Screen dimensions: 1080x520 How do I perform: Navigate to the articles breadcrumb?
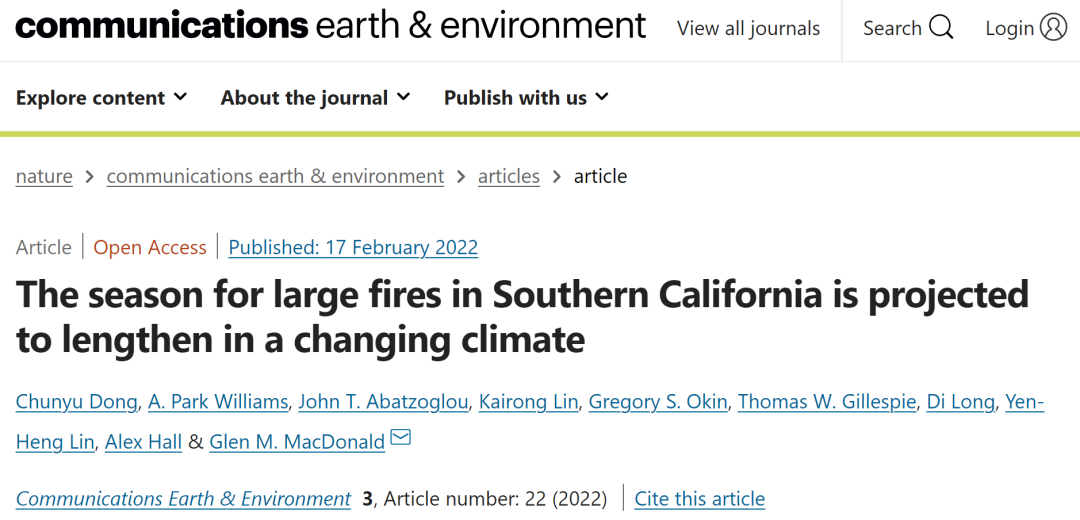[508, 176]
